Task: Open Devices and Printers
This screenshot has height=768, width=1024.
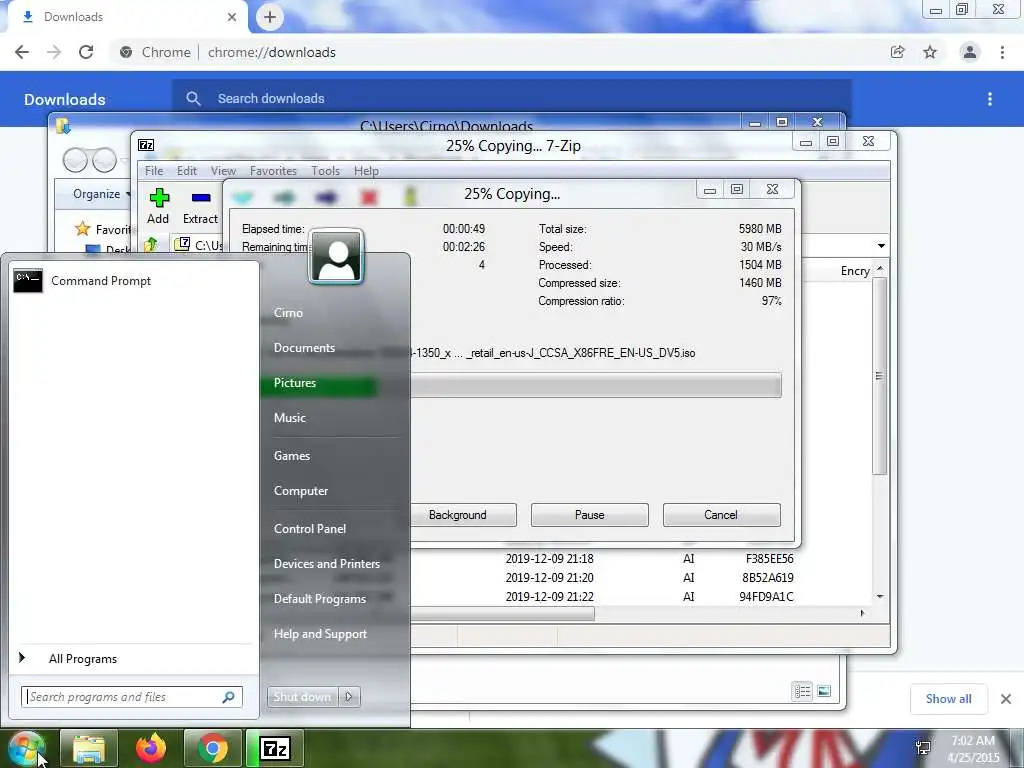Action: click(x=327, y=564)
